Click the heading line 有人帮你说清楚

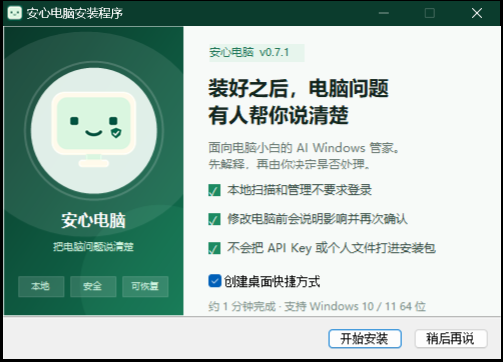pos(278,115)
